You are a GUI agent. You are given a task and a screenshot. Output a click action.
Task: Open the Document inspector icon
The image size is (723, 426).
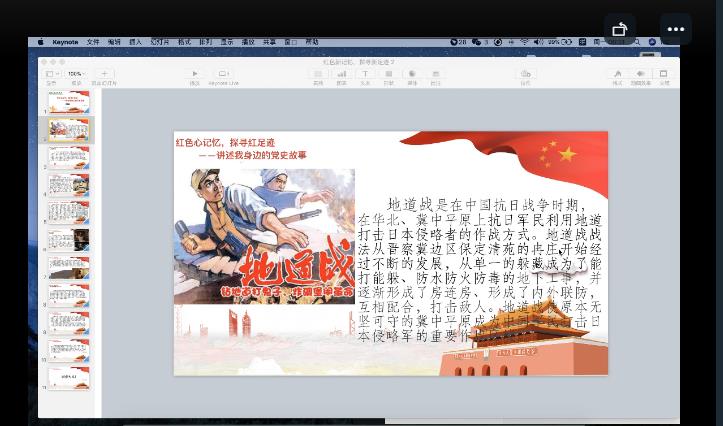(x=664, y=74)
